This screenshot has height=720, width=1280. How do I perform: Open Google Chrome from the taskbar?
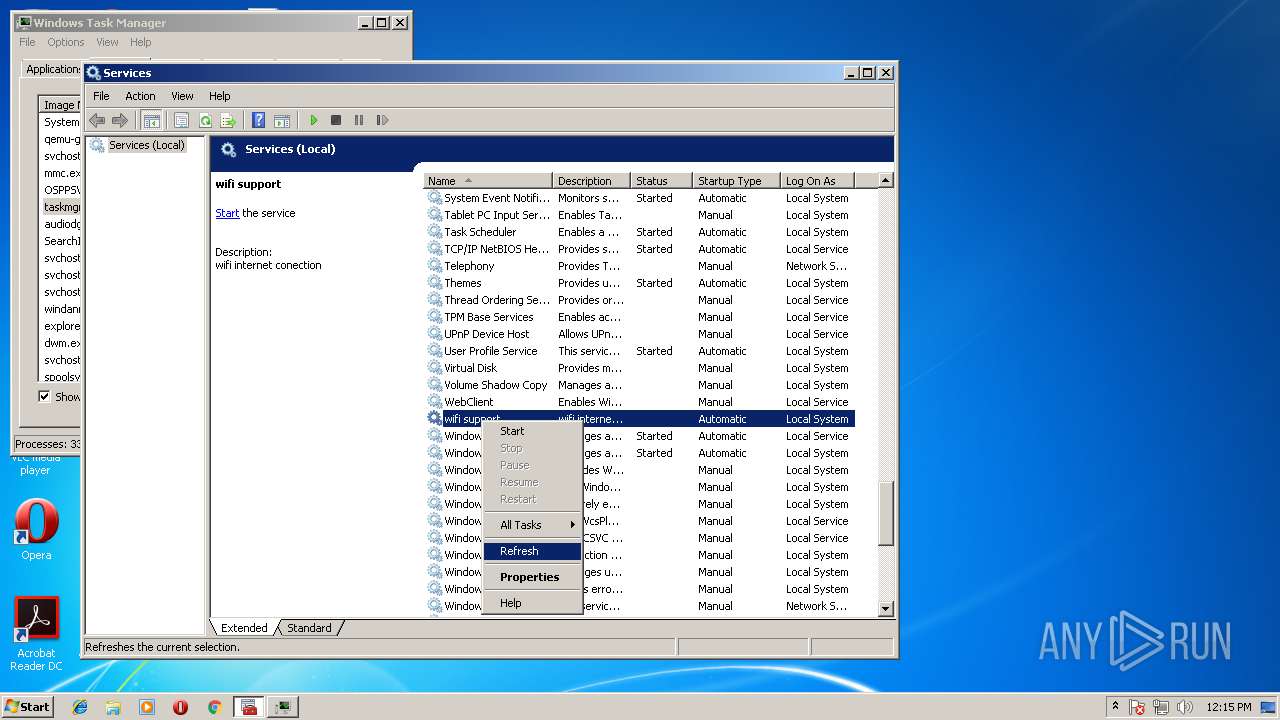(x=214, y=707)
